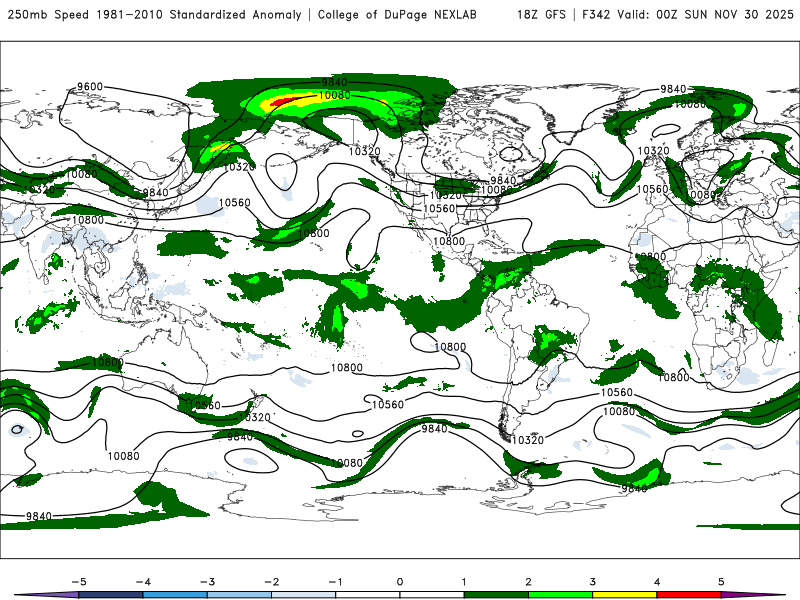Click the dark green 1 to 2 colorbar segment
Screen dimensions: 800x600
(x=496, y=595)
